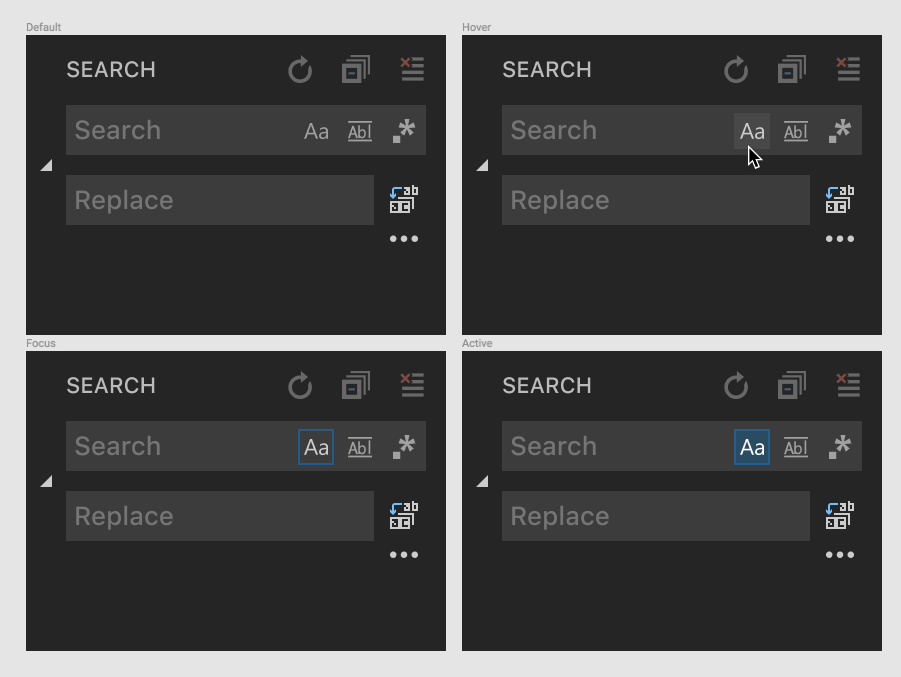Click Replace input field in Hover panel
The image size is (901, 677).
click(x=656, y=200)
